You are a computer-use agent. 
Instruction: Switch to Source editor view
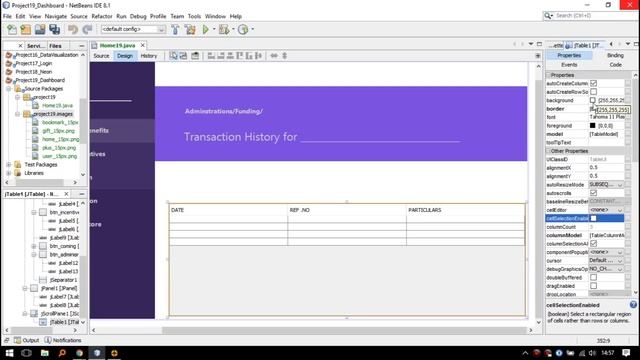coord(101,56)
